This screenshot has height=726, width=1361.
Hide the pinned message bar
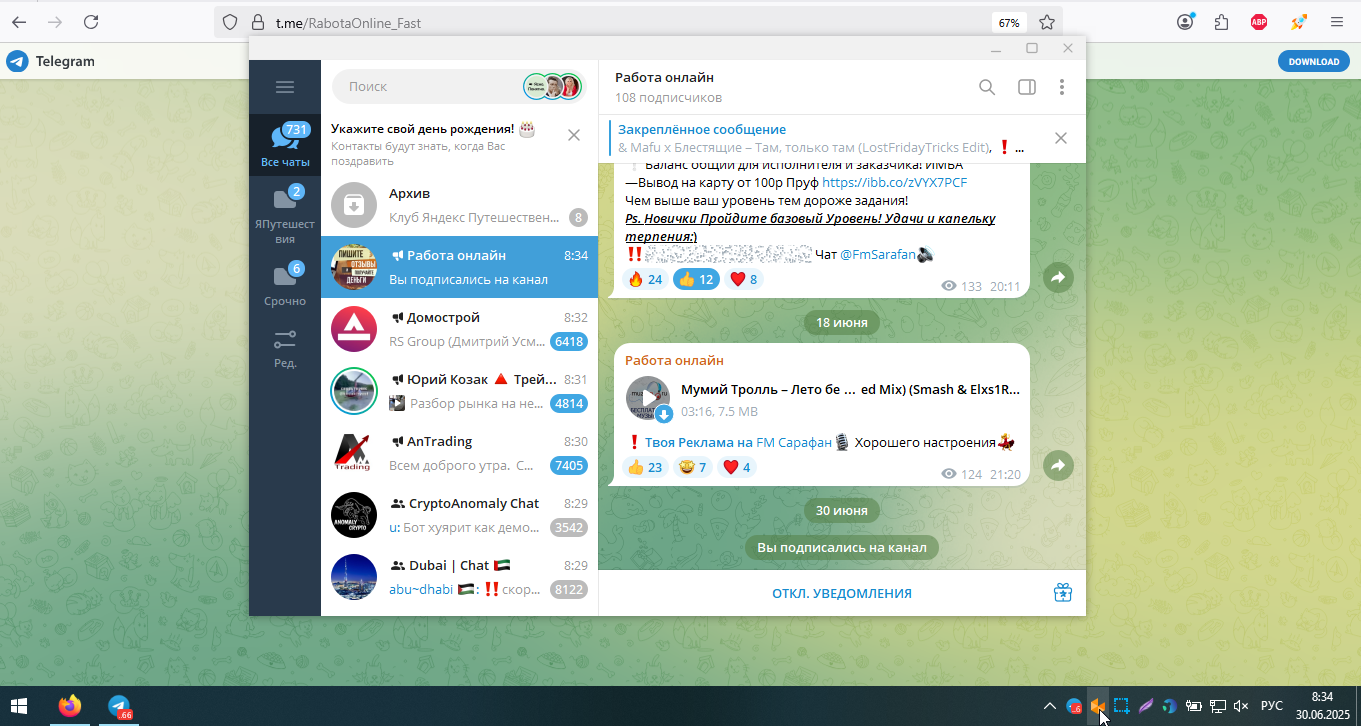(x=1061, y=138)
